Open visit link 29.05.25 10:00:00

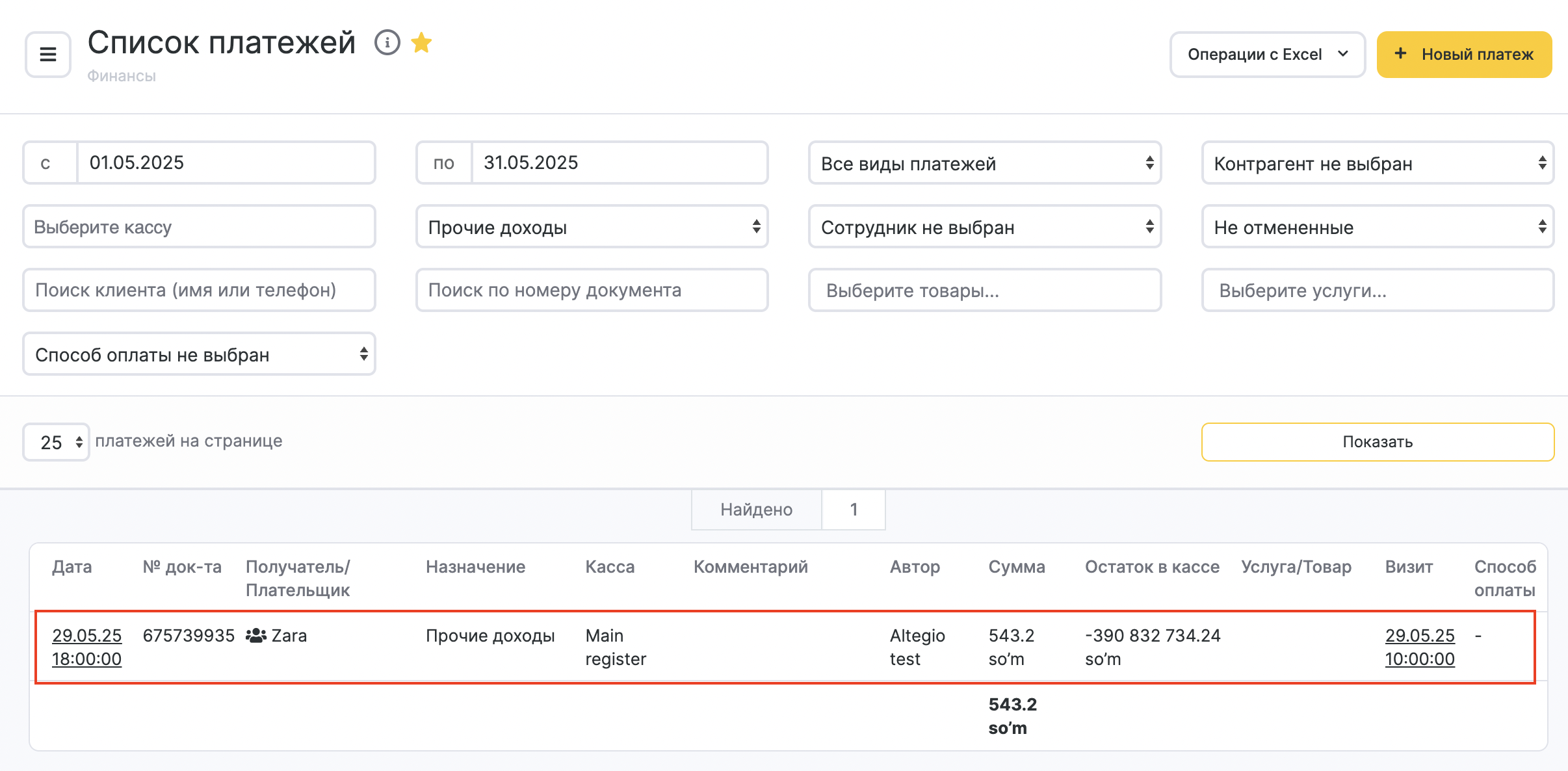(x=1419, y=647)
